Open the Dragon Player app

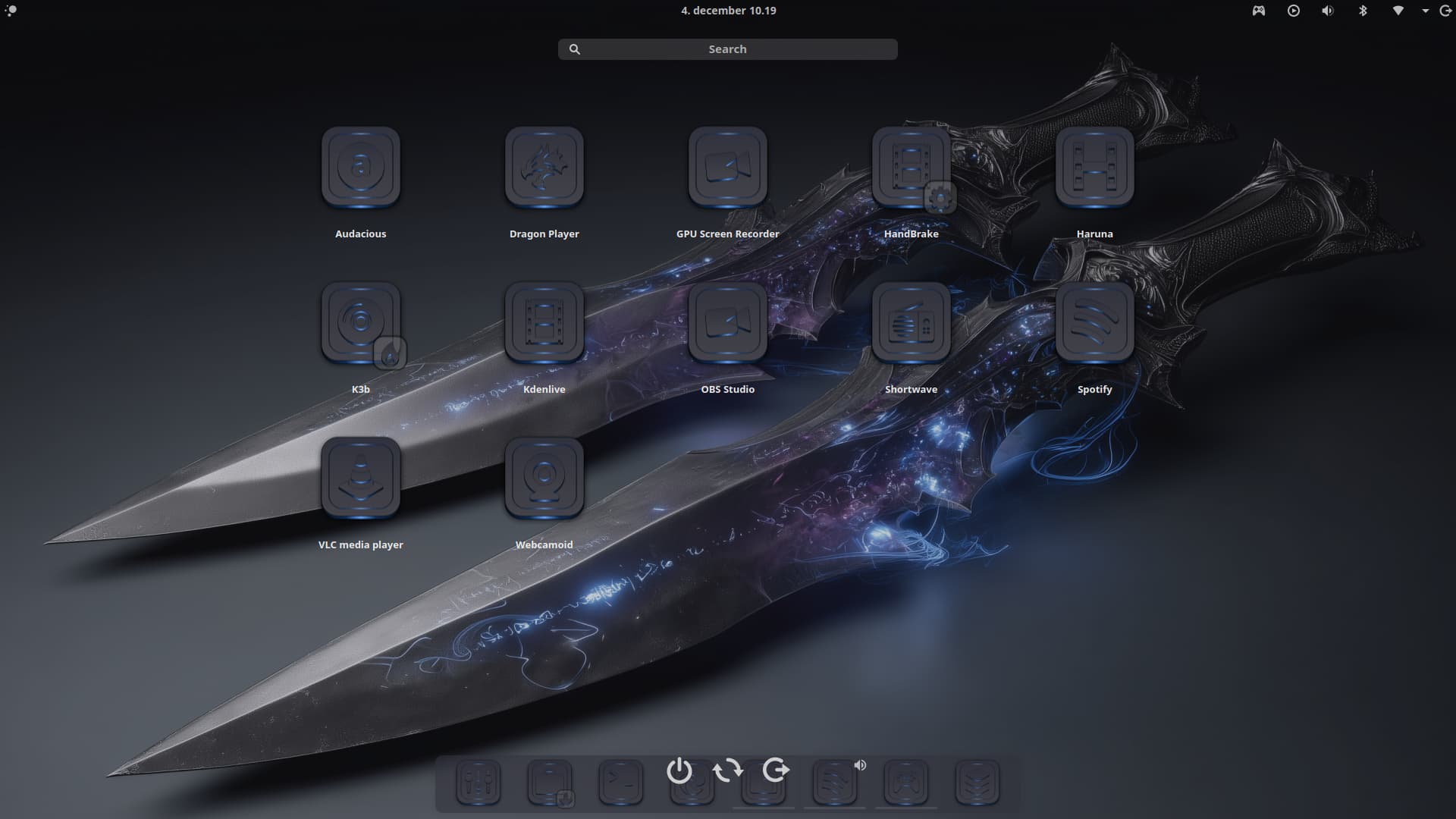pyautogui.click(x=544, y=167)
